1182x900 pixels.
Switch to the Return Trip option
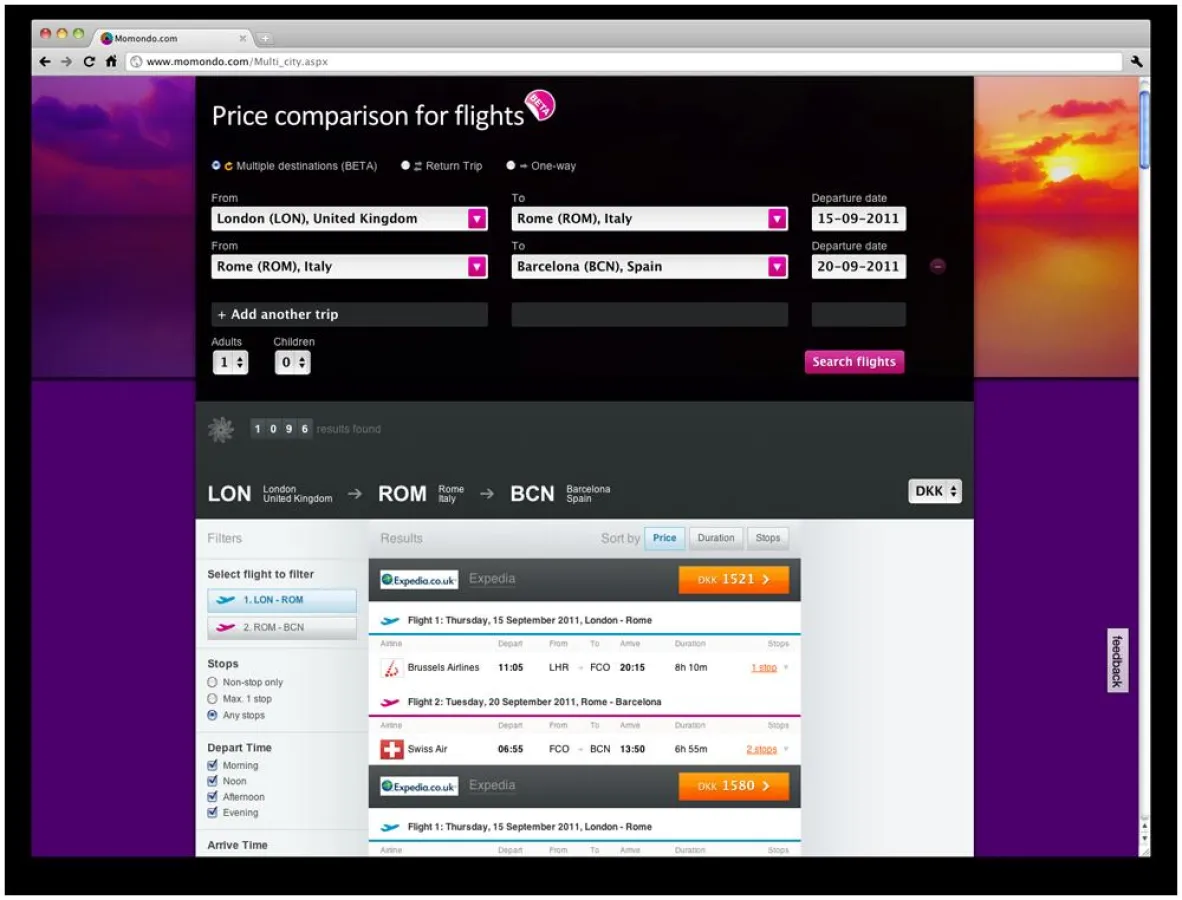[406, 165]
